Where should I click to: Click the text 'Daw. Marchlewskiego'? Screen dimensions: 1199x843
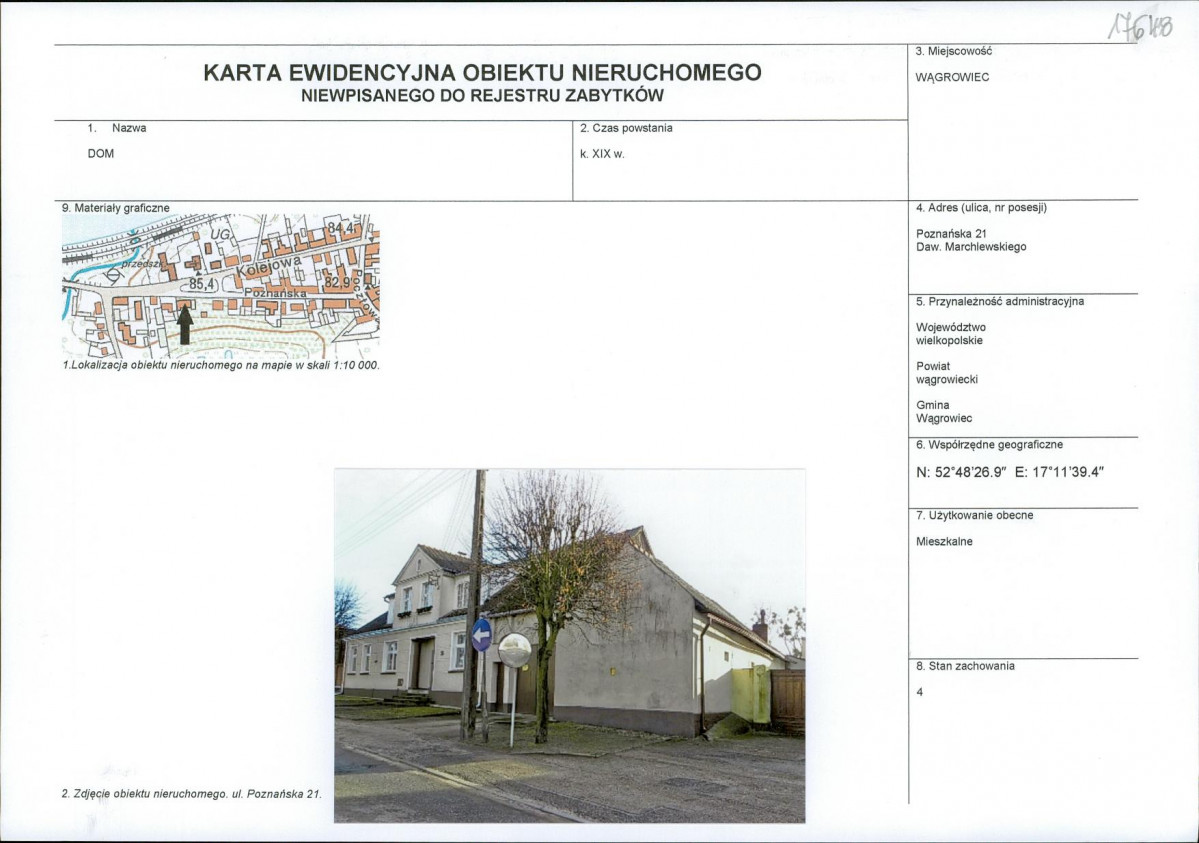(x=971, y=247)
